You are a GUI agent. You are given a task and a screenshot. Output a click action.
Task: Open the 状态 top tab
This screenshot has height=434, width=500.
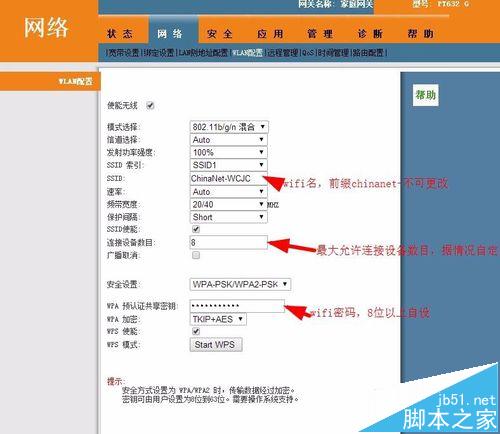tap(120, 33)
